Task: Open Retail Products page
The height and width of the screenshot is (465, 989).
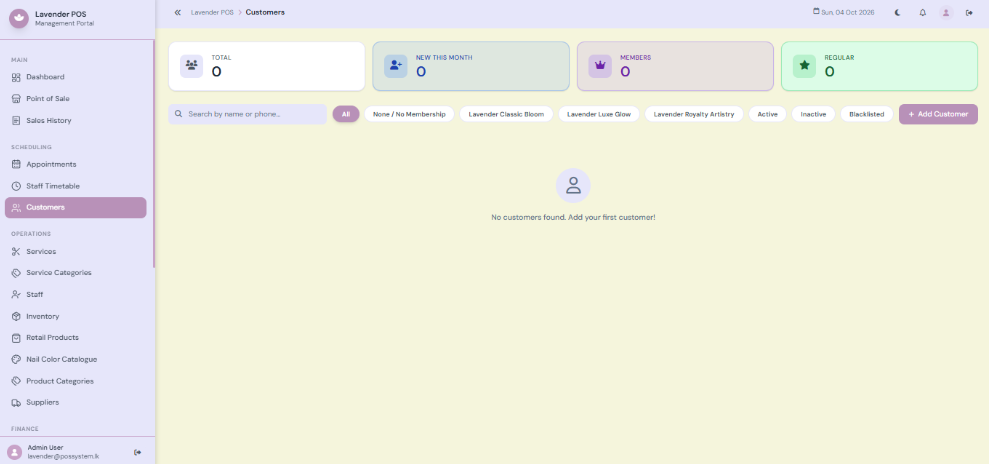Action: point(76,338)
